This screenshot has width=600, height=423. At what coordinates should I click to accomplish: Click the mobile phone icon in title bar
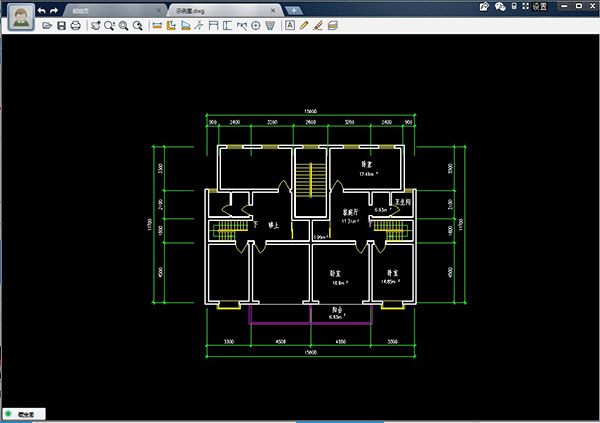514,6
